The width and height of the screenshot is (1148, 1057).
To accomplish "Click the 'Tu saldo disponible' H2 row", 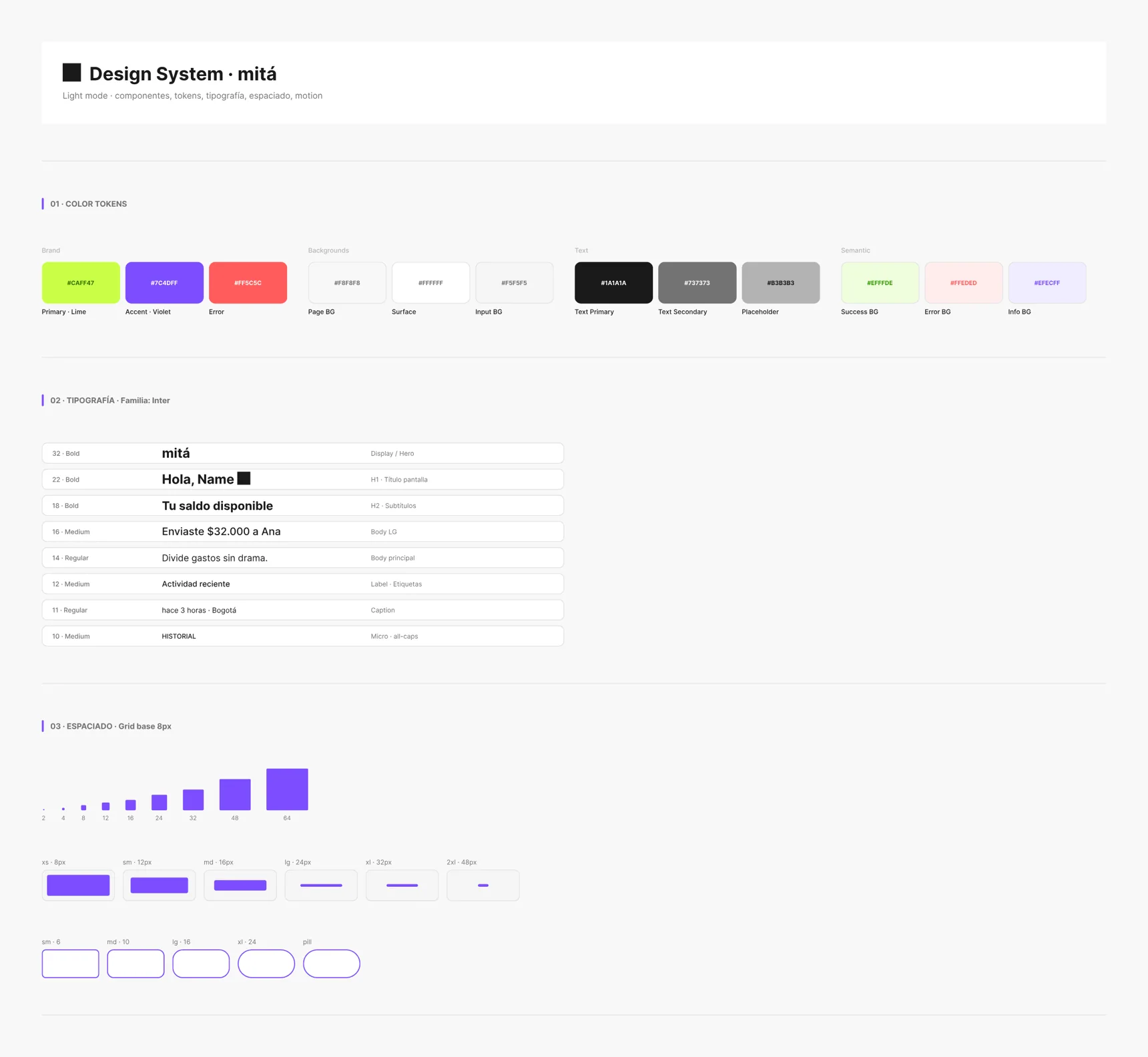I will [302, 505].
